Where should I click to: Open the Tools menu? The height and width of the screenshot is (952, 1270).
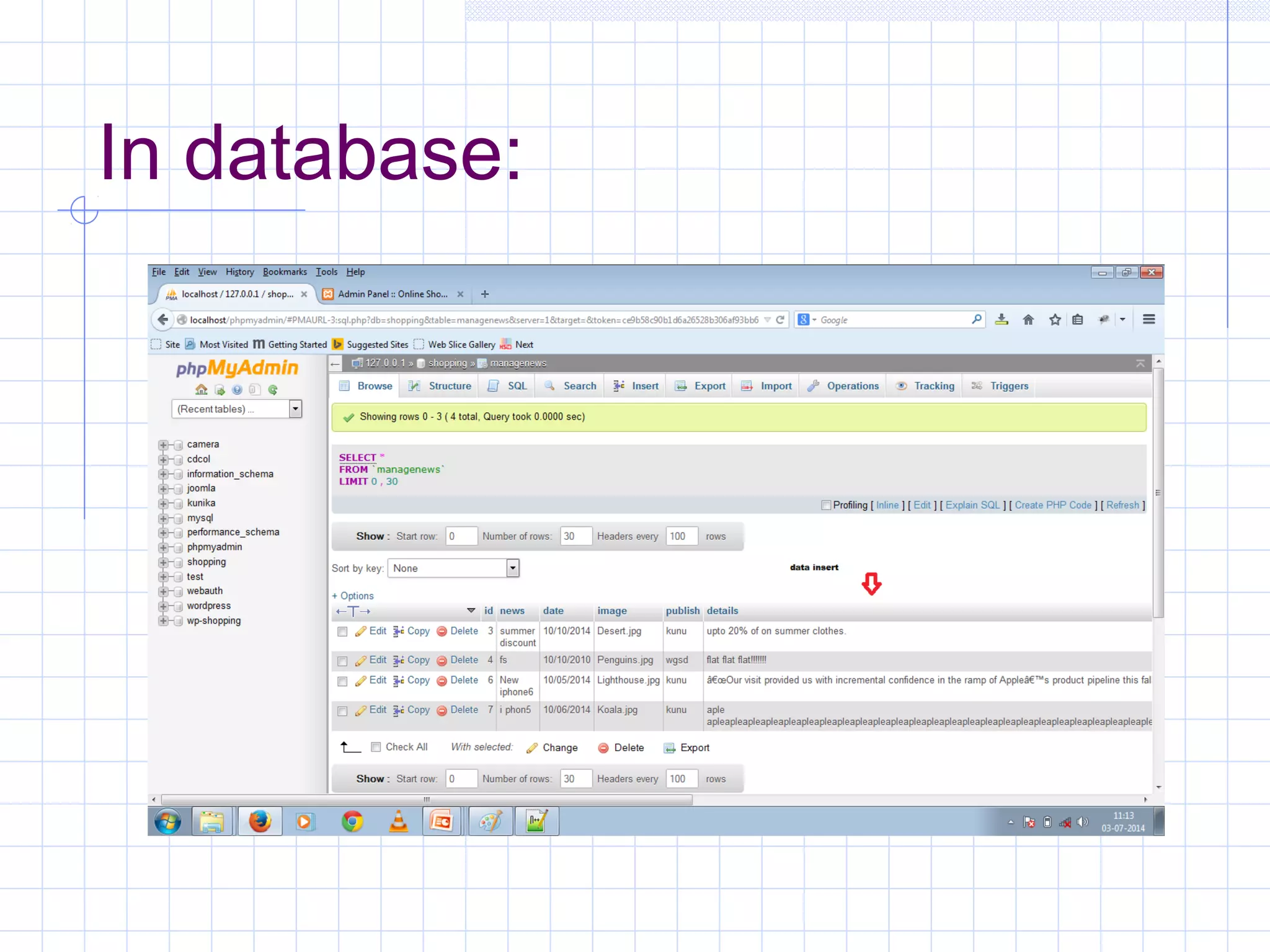pyautogui.click(x=326, y=271)
